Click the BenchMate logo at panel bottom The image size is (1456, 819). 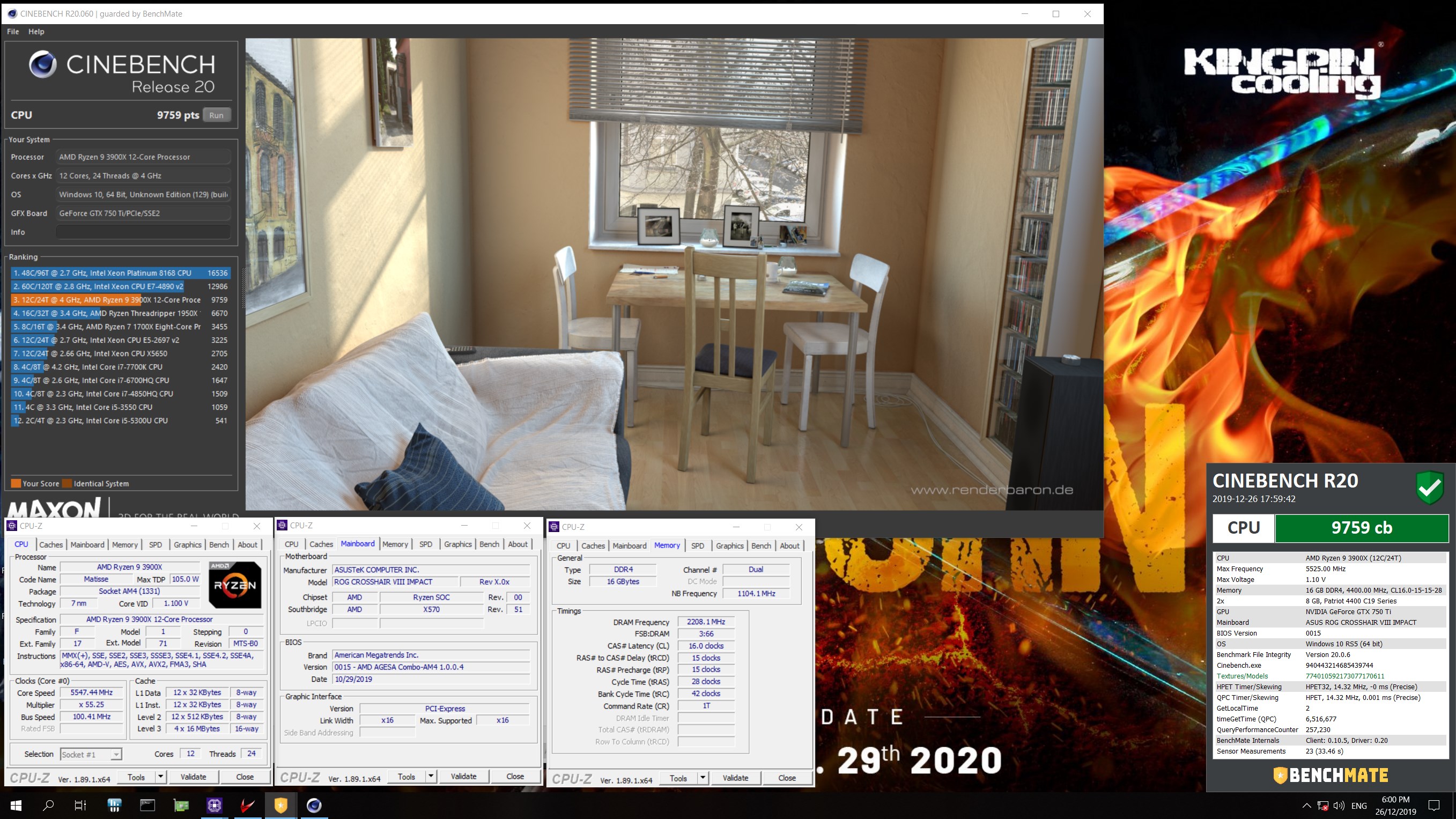1331,775
